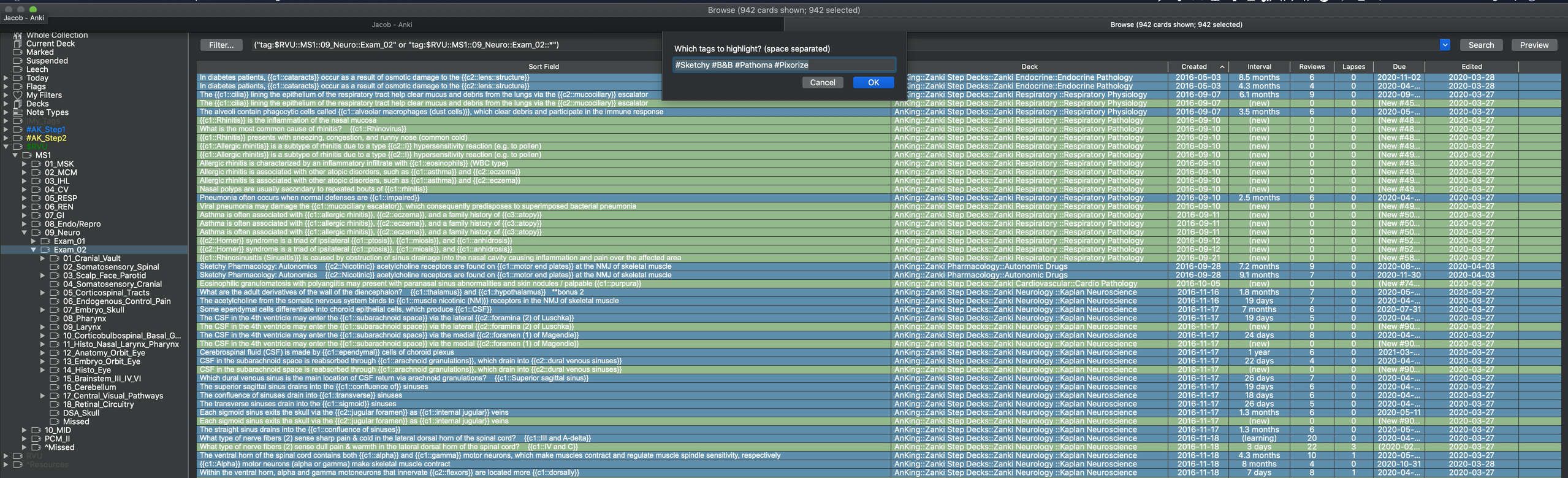Sort by the Due column header
The width and height of the screenshot is (1568, 478).
[1399, 67]
